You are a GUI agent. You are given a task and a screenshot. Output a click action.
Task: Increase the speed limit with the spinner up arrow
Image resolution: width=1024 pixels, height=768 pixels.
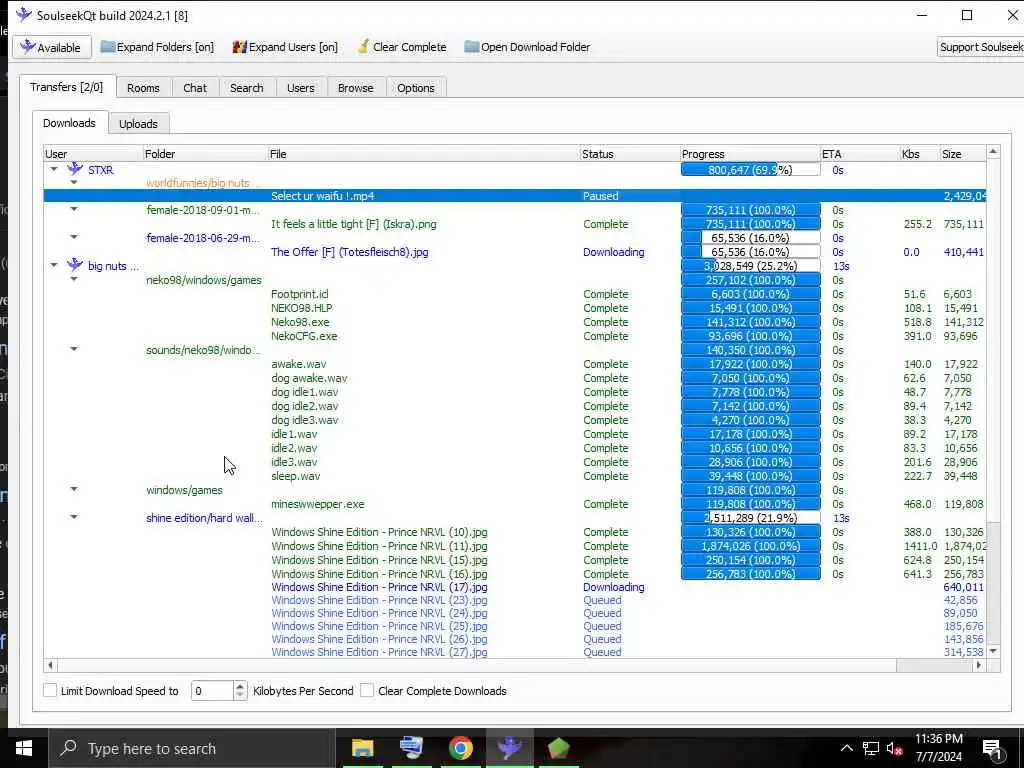click(240, 686)
